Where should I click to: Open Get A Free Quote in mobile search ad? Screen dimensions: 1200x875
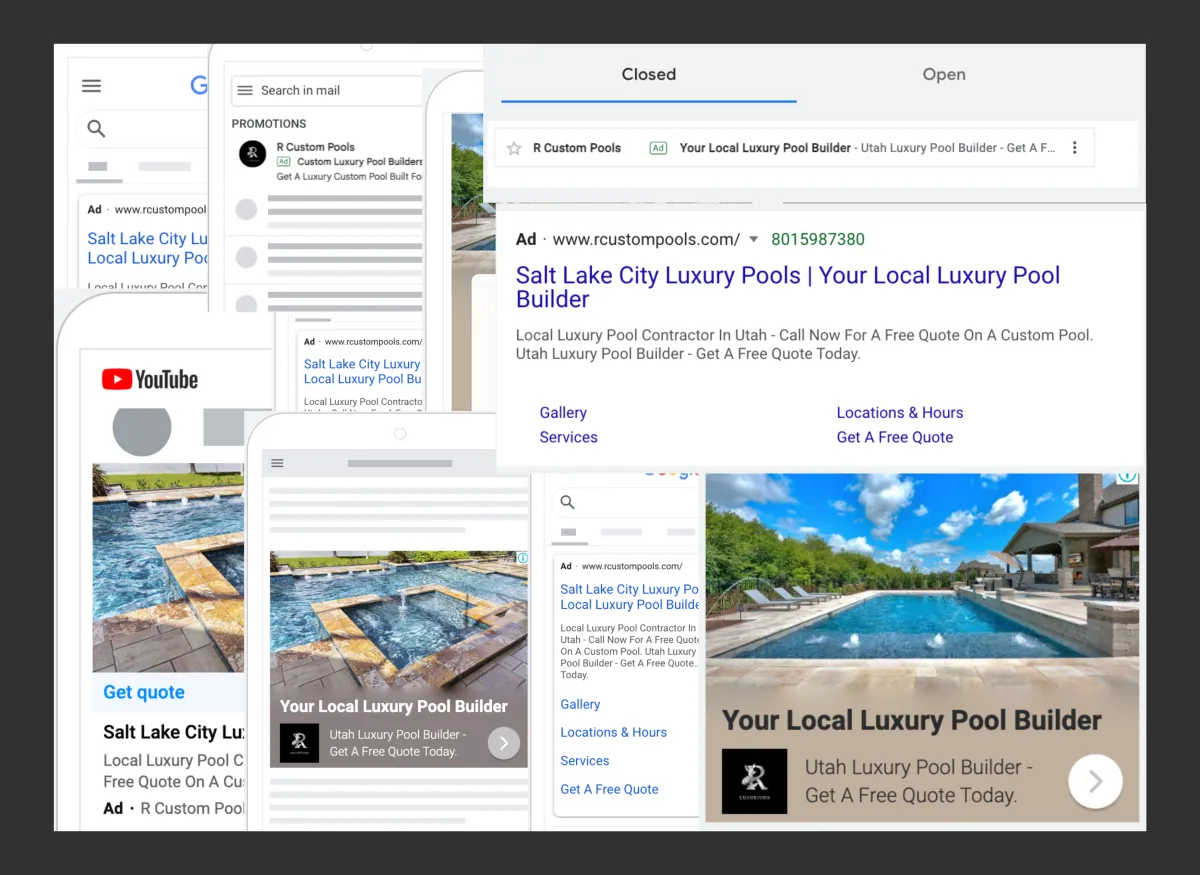point(609,789)
